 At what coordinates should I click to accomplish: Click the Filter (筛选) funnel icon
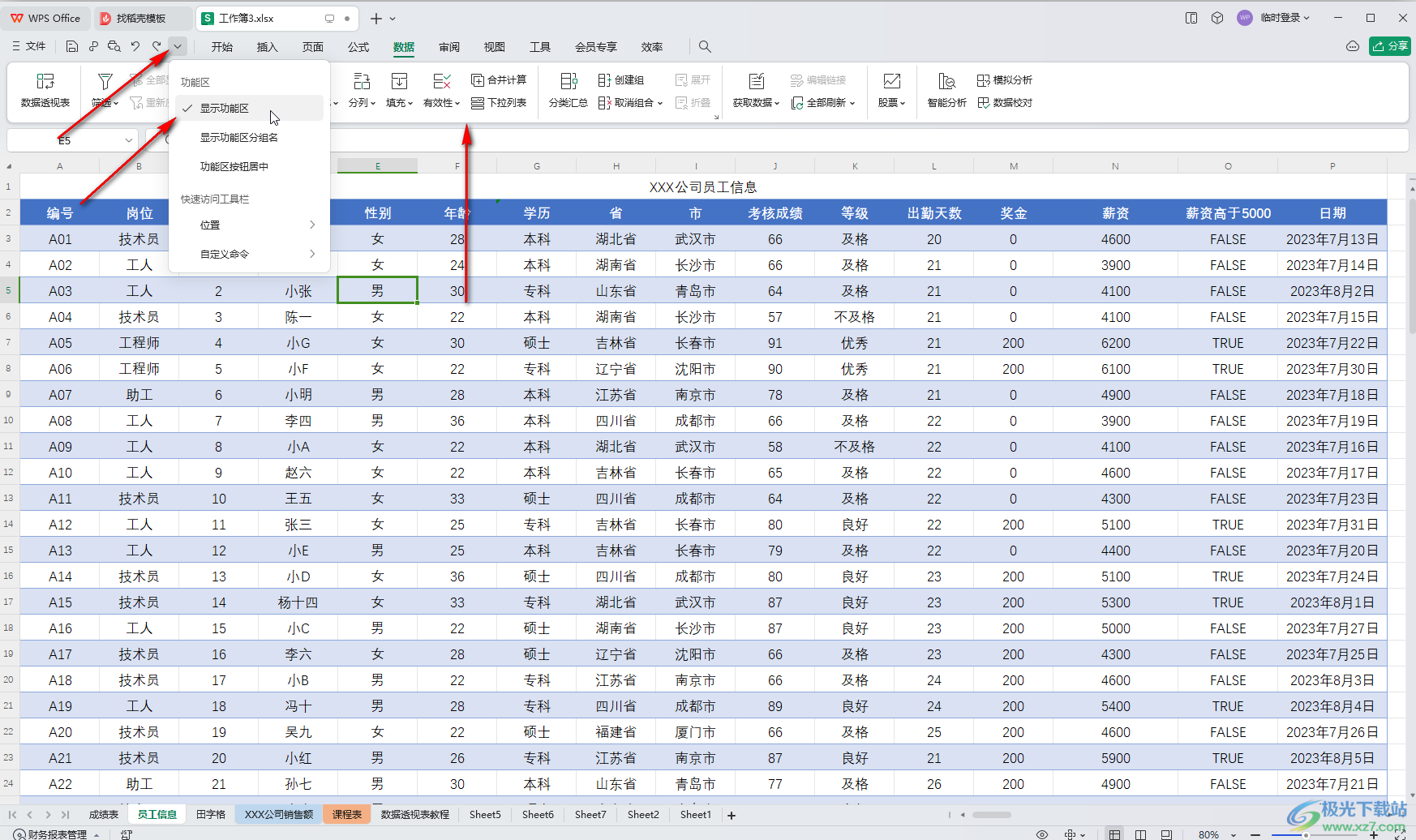[x=105, y=81]
